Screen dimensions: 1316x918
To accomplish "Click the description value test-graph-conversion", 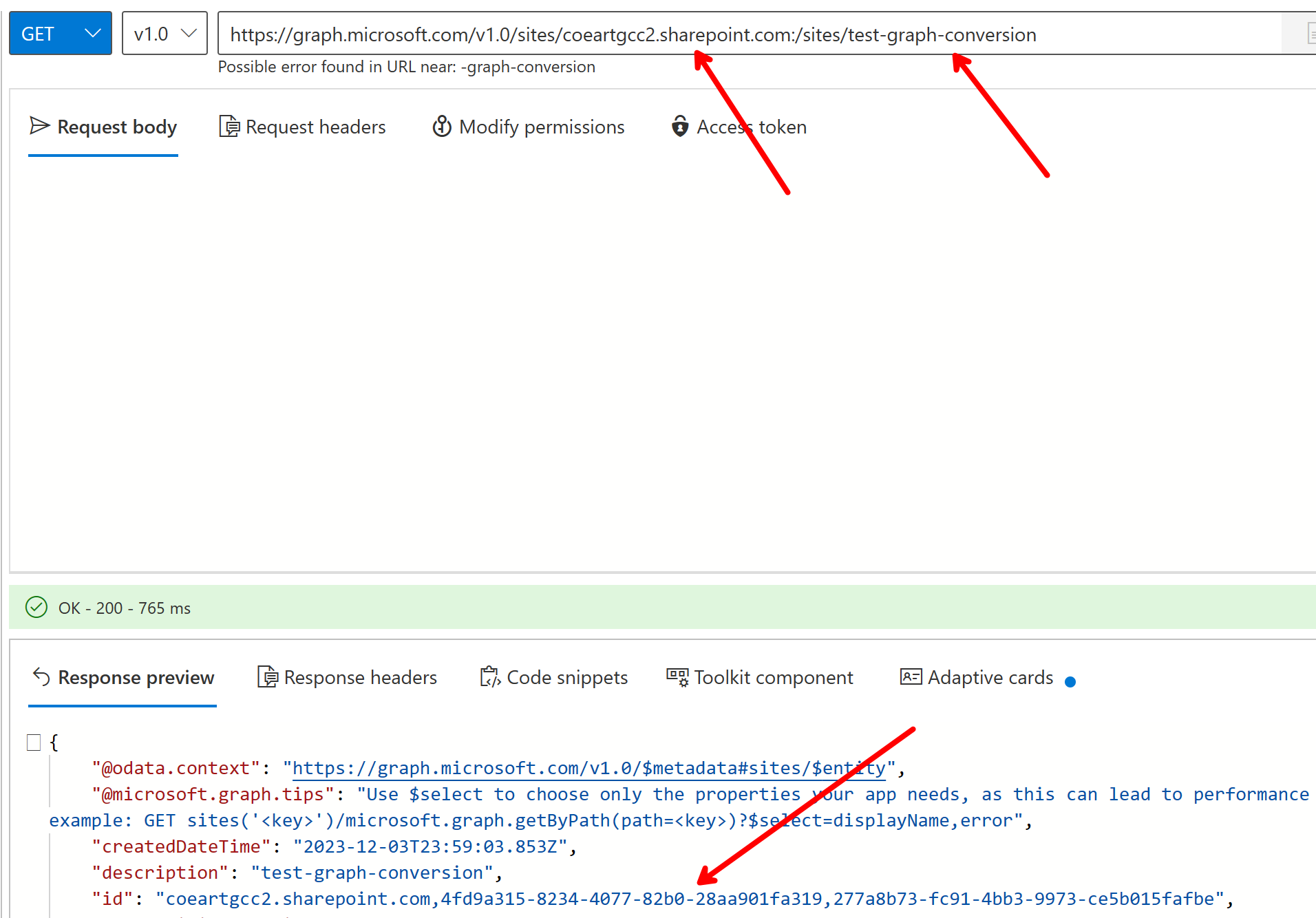I will pos(372,873).
